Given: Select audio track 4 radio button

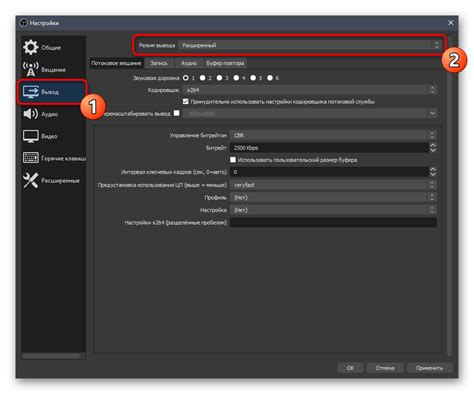Looking at the screenshot, I should tap(236, 78).
